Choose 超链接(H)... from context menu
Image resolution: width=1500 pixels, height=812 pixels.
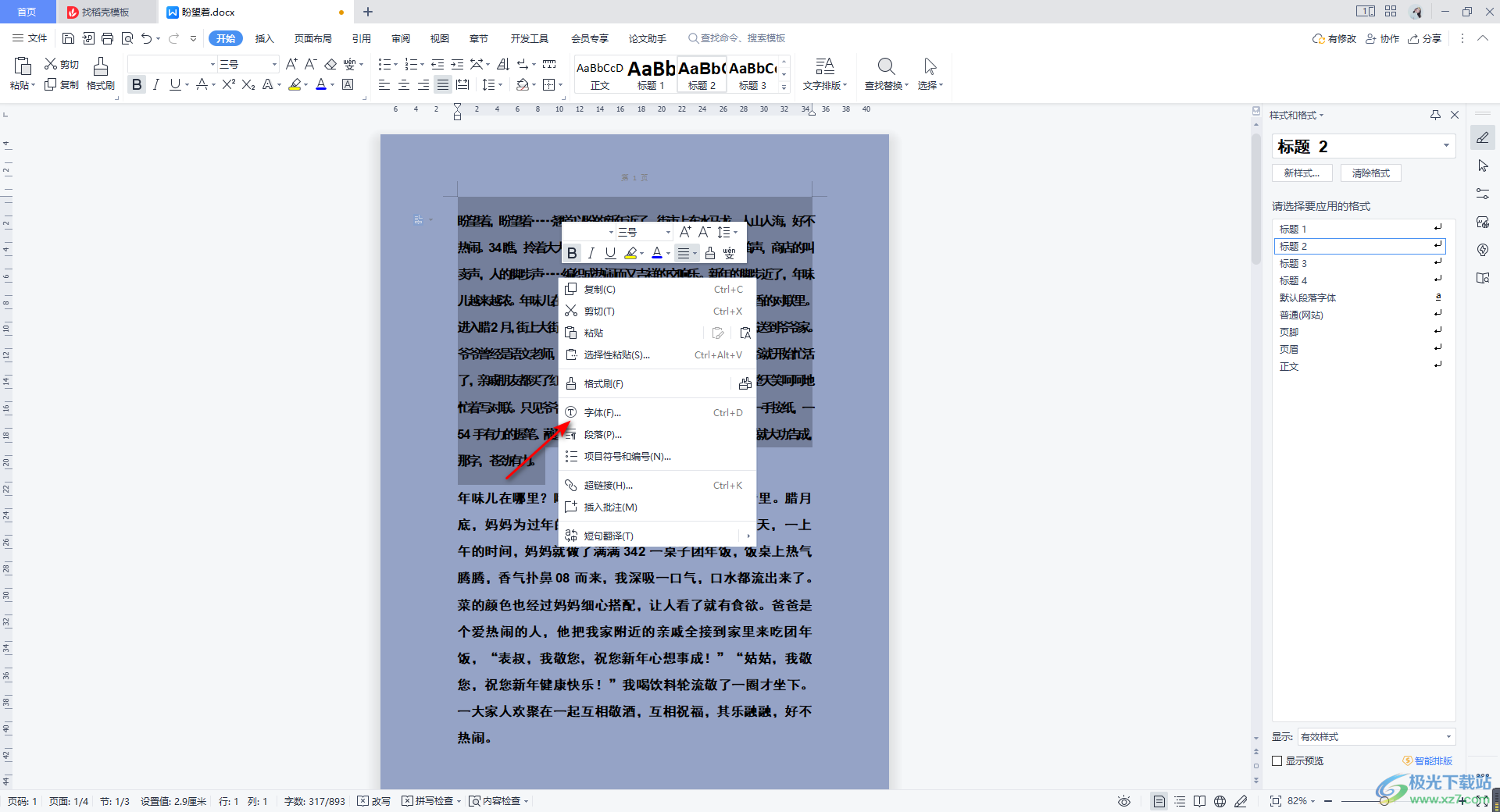click(x=657, y=485)
